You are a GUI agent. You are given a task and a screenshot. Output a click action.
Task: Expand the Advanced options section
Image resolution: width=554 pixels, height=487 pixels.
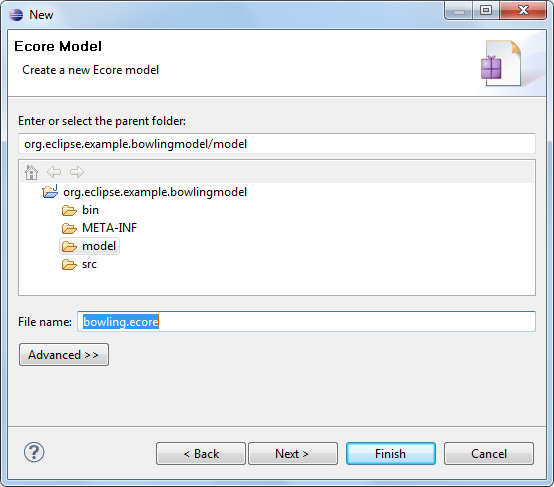64,354
